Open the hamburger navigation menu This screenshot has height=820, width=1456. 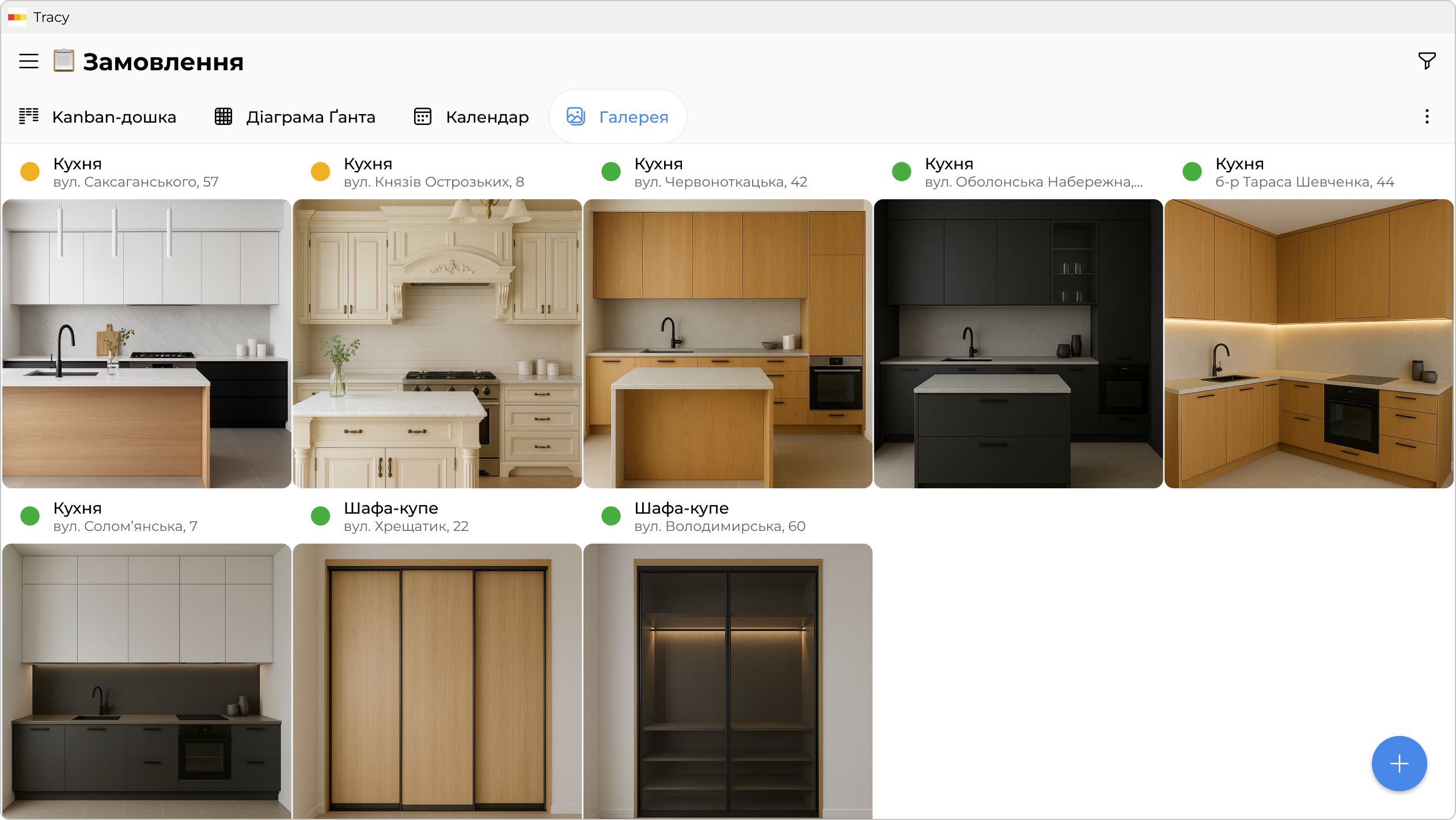[x=29, y=61]
